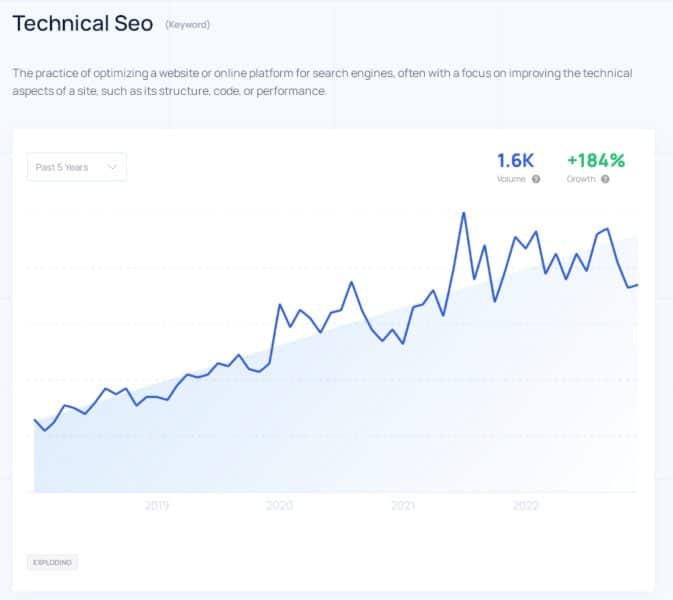Click the highest peak of the trend line
This screenshot has width=673, height=600.
coord(464,213)
